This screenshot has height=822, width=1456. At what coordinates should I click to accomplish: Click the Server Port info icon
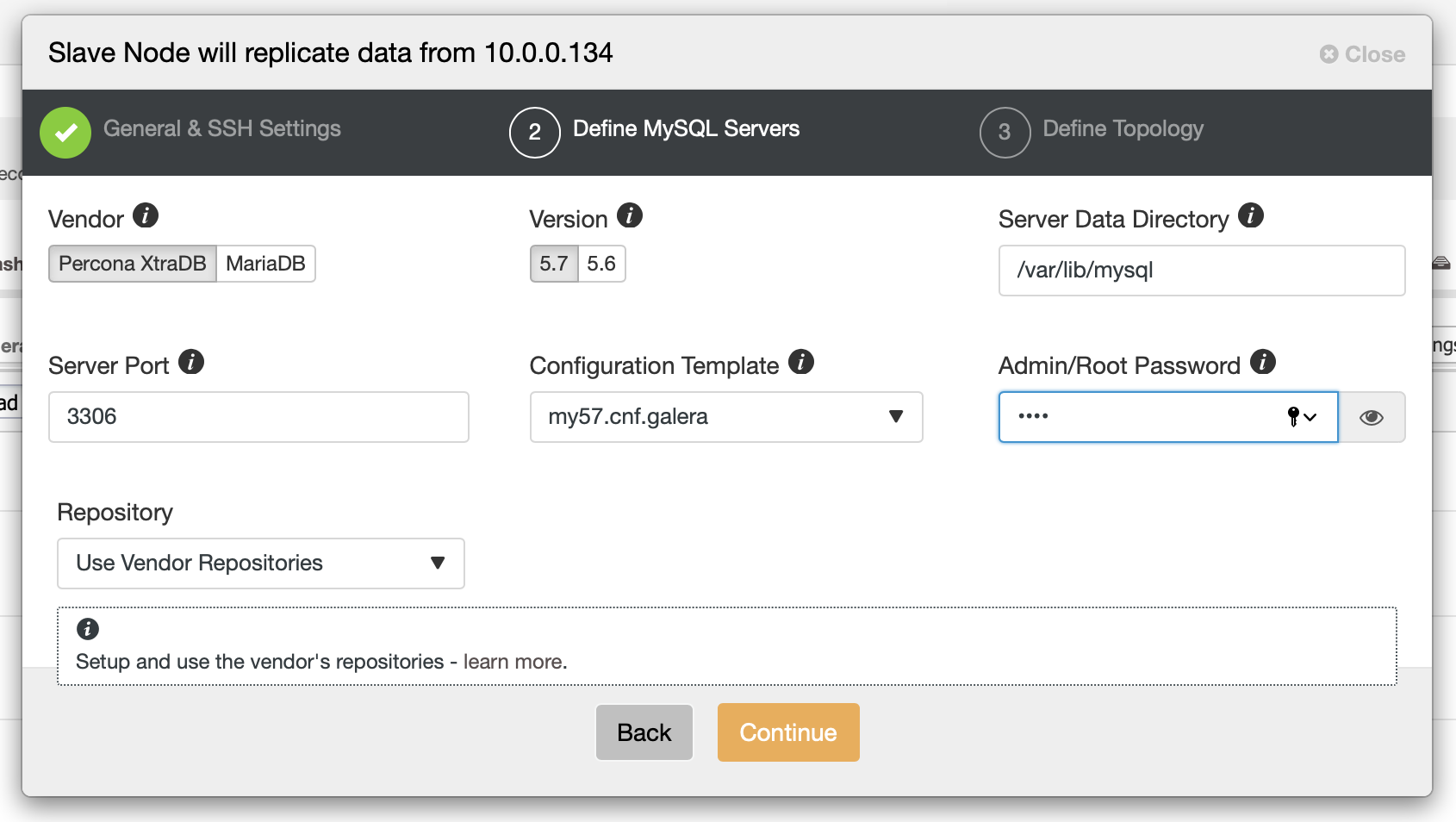pyautogui.click(x=191, y=362)
